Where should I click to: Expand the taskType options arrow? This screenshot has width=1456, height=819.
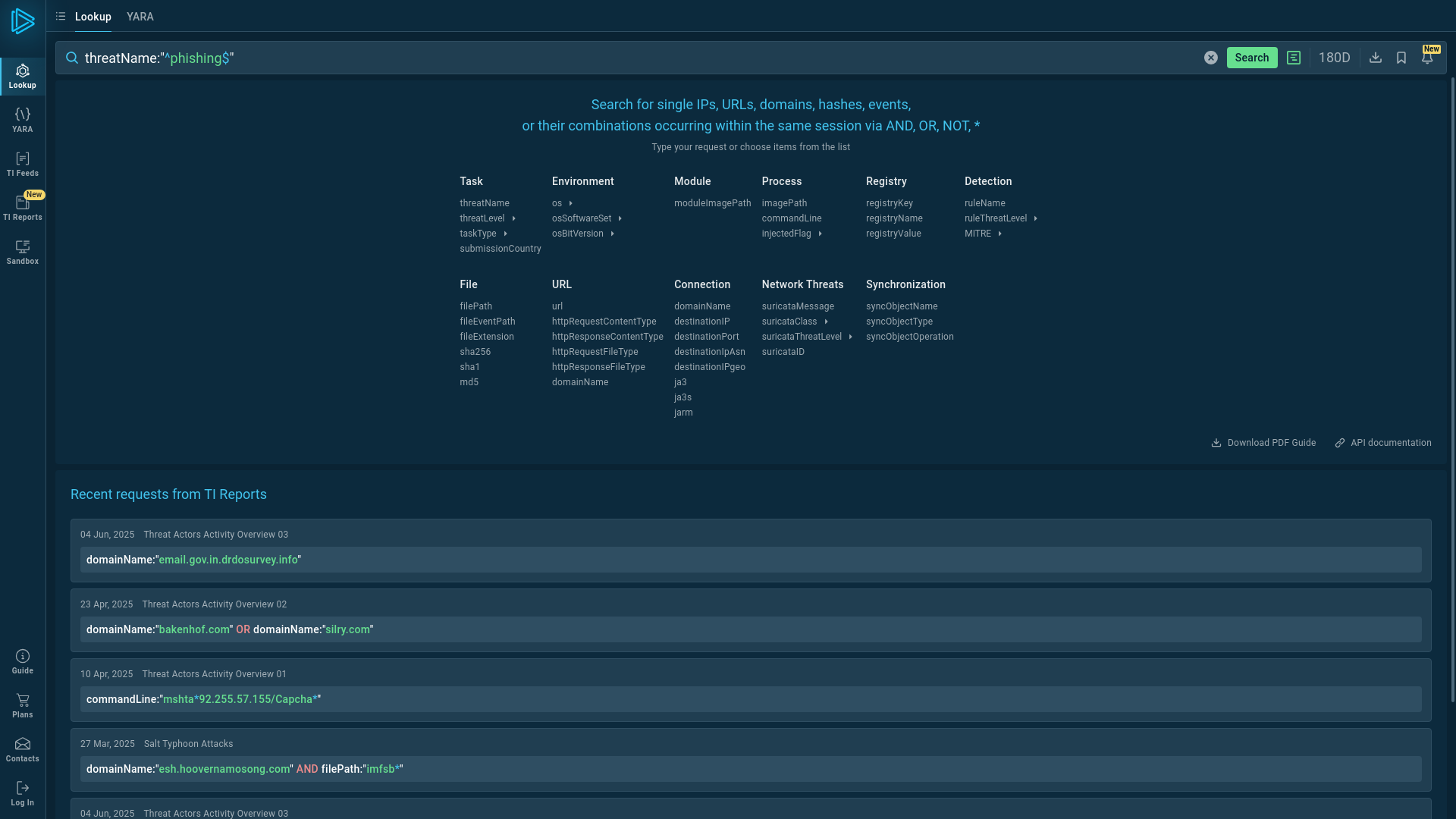(x=506, y=234)
